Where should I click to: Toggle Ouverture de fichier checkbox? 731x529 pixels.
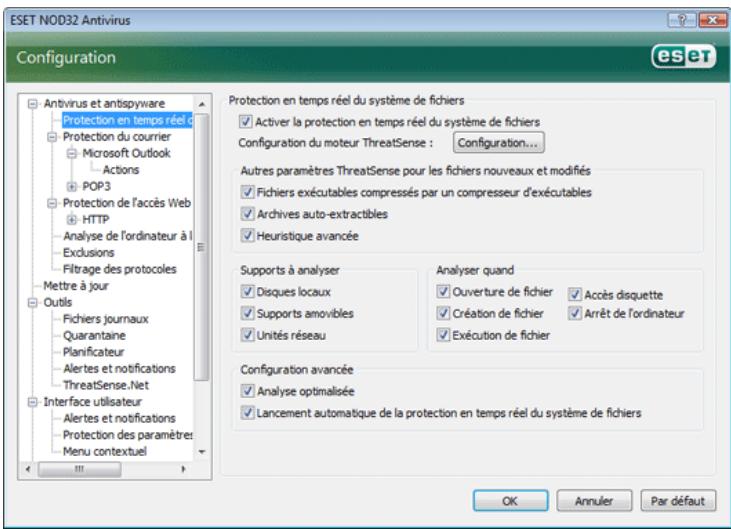tap(443, 292)
